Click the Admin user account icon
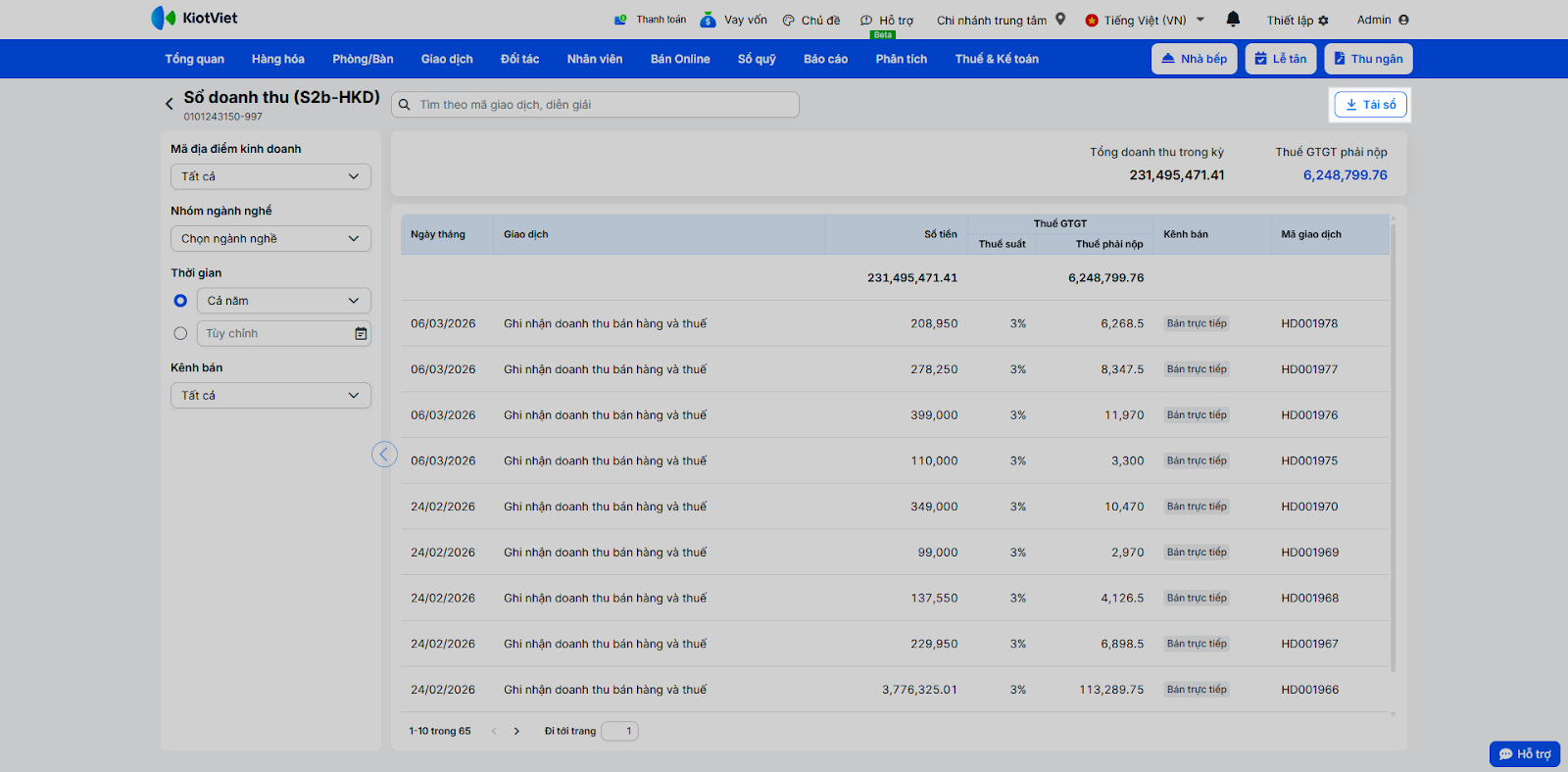 click(1403, 20)
